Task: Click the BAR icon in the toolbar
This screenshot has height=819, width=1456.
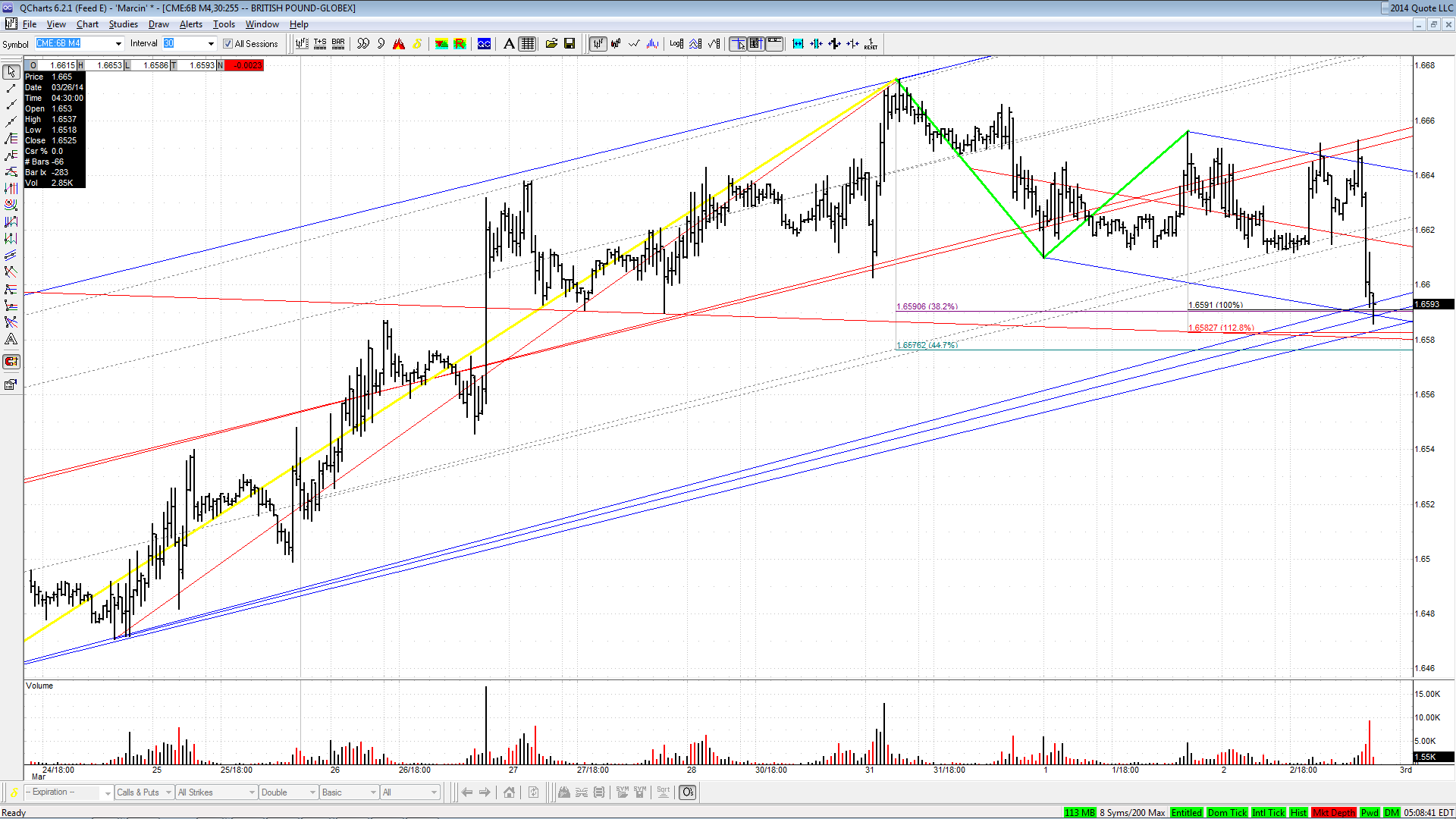Action: pyautogui.click(x=338, y=44)
